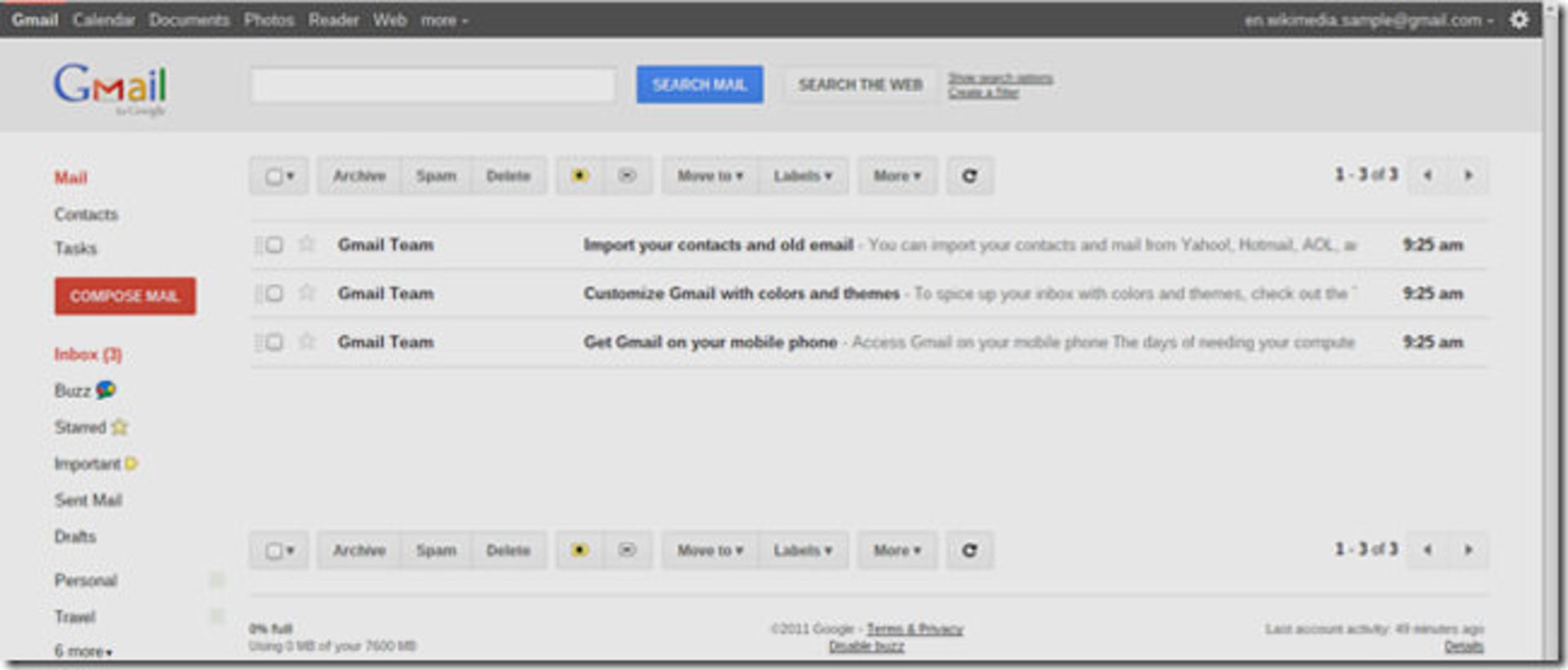This screenshot has width=1568, height=670.
Task: Open Drafts in the sidebar
Action: pyautogui.click(x=75, y=536)
